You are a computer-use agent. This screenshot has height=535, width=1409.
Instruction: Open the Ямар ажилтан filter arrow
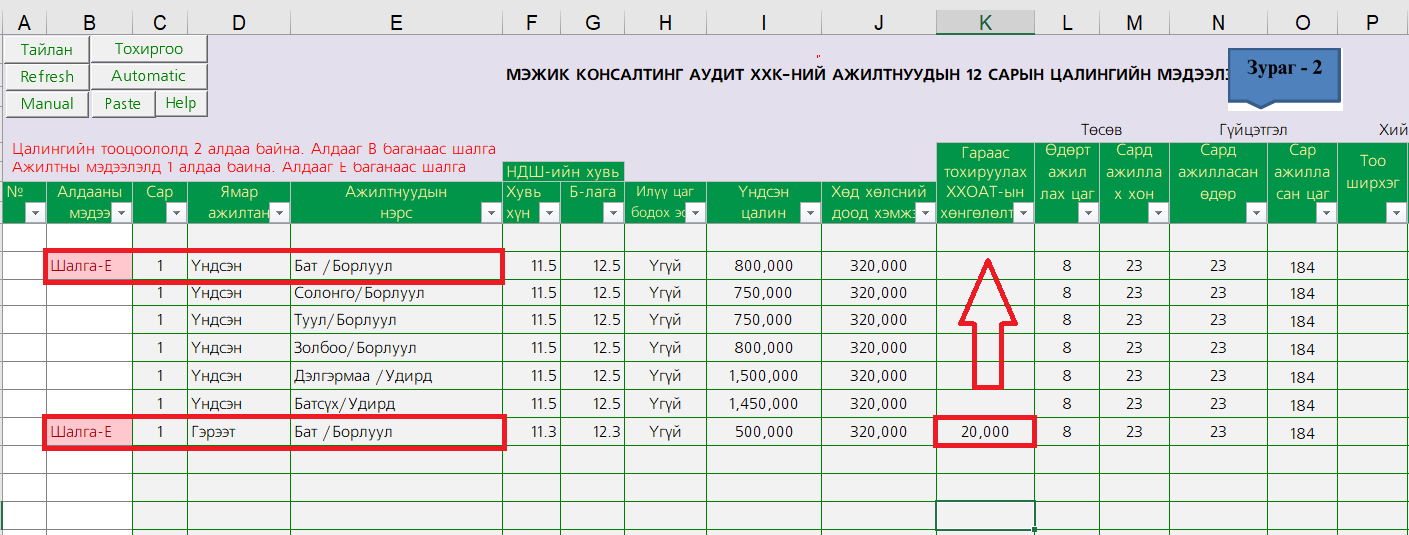[279, 212]
